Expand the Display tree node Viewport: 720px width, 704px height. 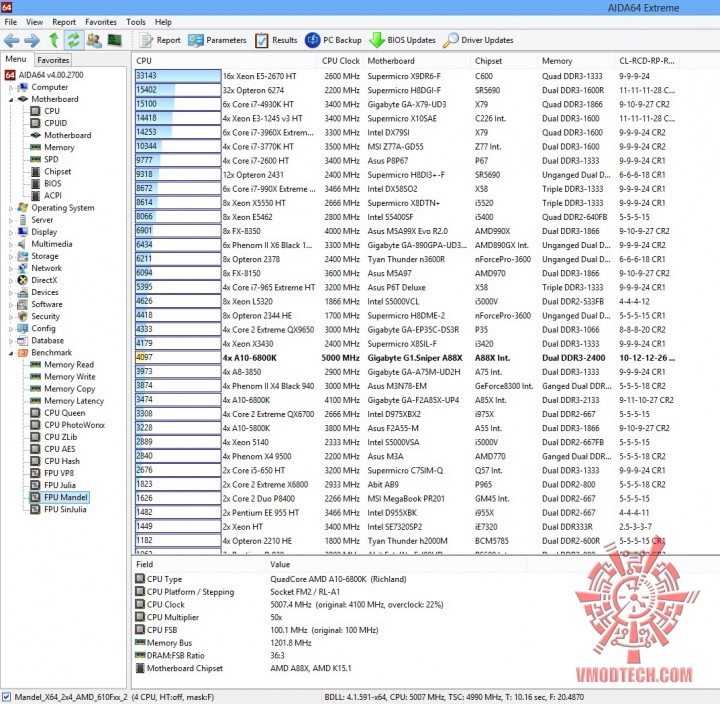coord(11,232)
